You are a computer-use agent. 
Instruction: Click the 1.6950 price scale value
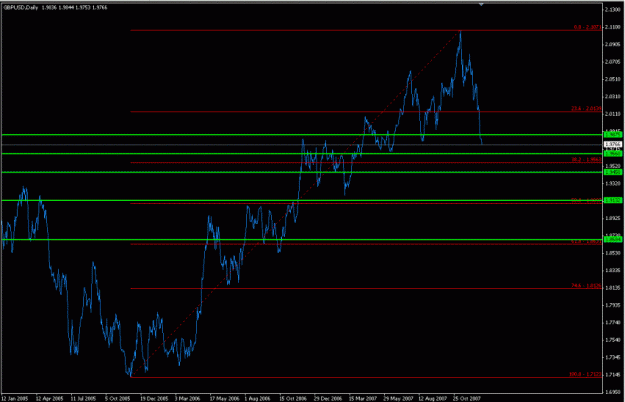click(x=612, y=392)
